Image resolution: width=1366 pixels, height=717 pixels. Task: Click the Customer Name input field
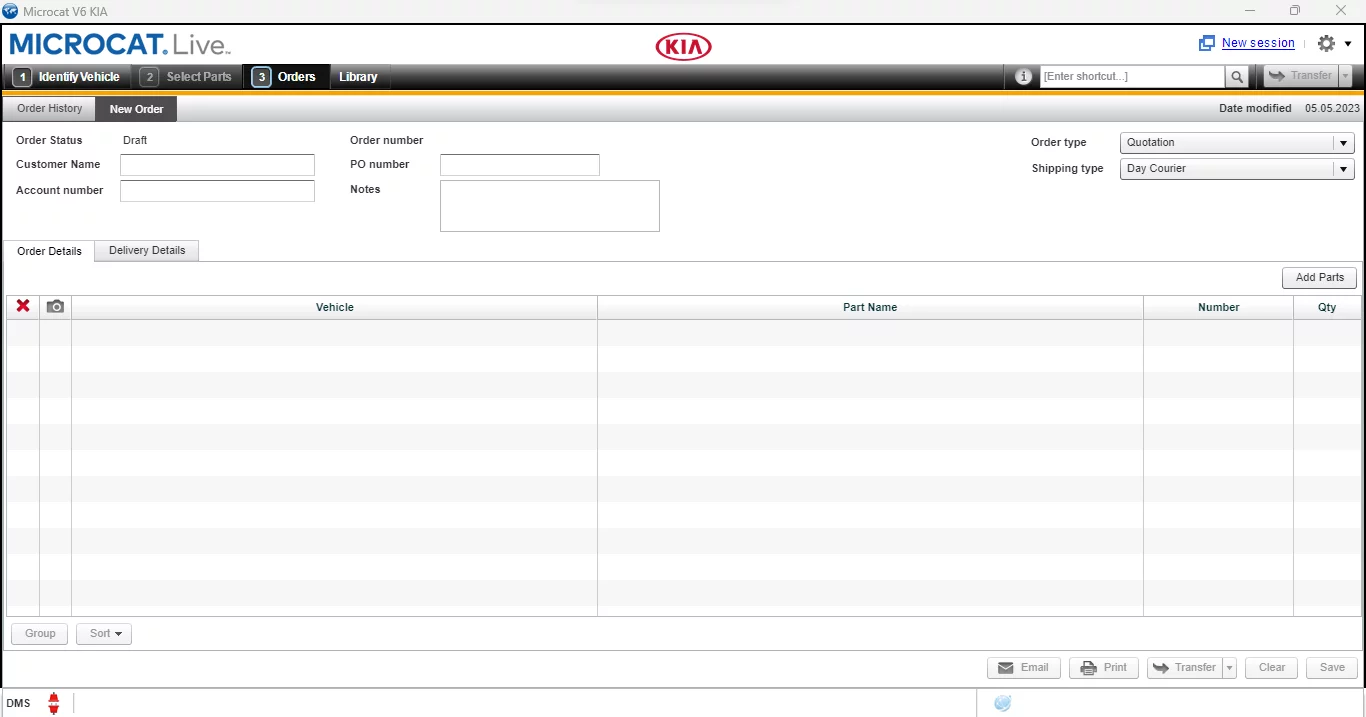click(217, 165)
